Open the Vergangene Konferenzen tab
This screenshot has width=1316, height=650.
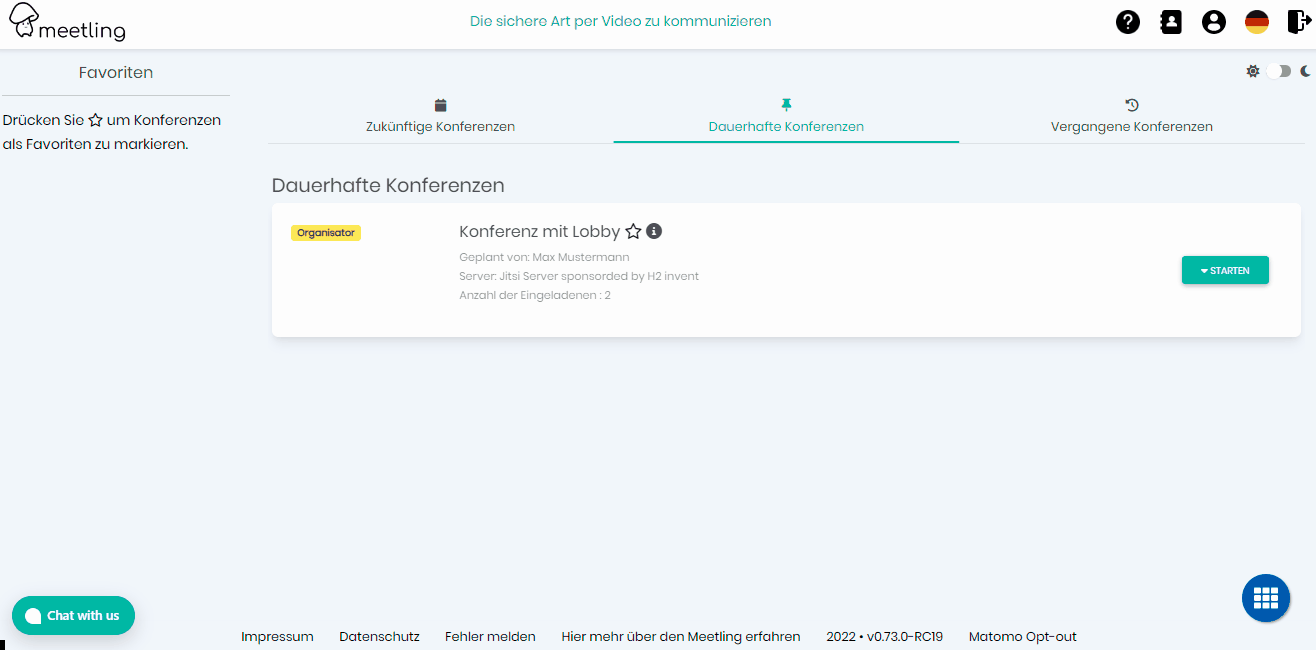pyautogui.click(x=1131, y=126)
